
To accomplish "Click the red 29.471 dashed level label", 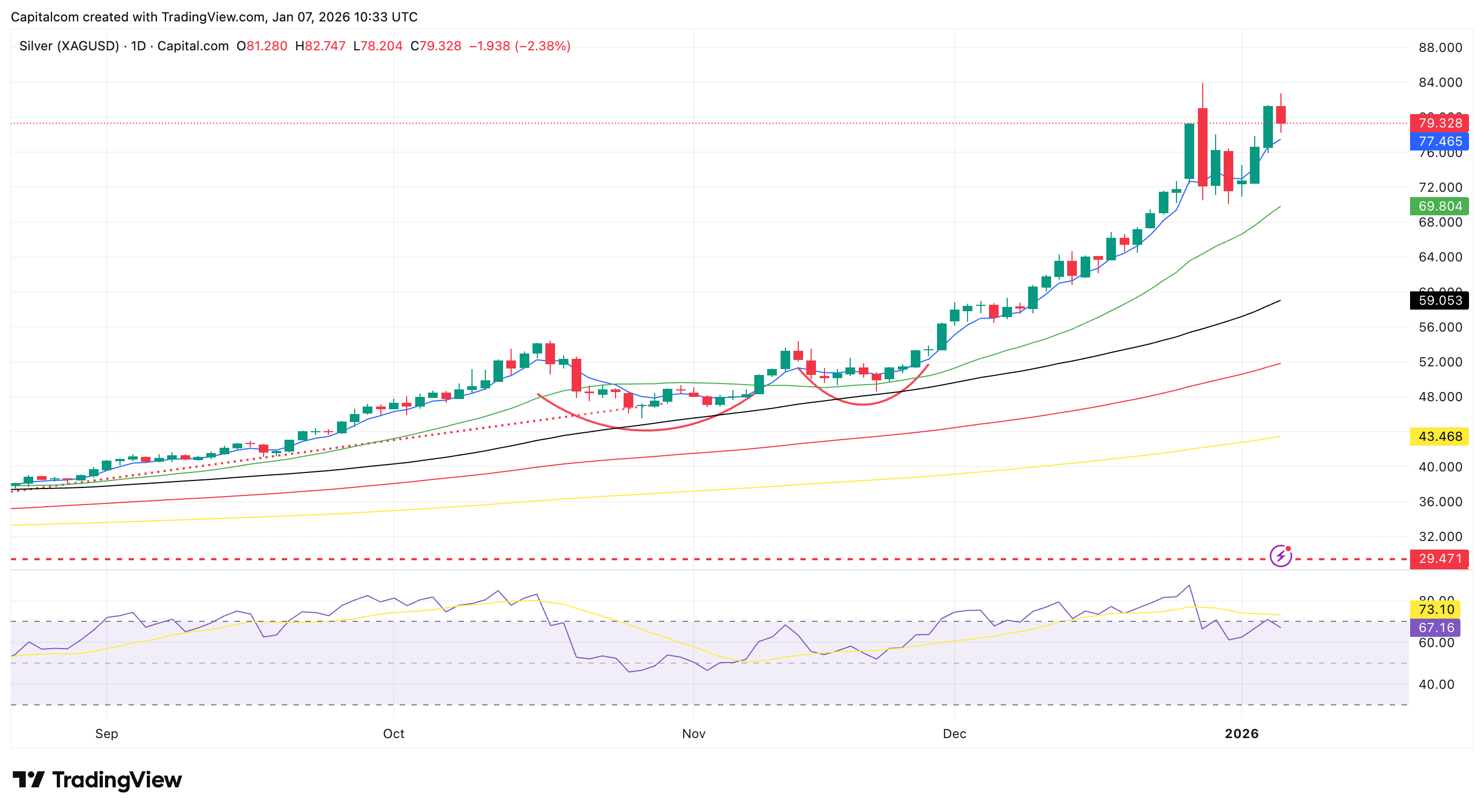I will 1438,559.
